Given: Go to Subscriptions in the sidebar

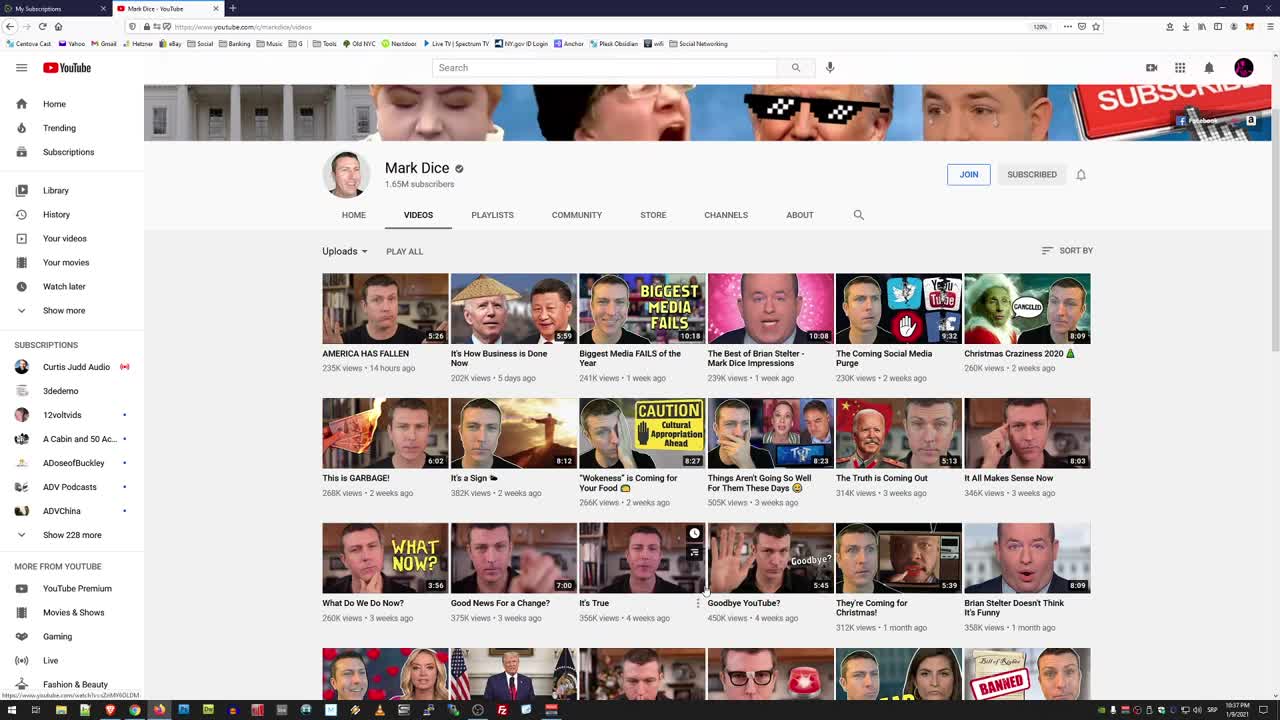Looking at the screenshot, I should pyautogui.click(x=68, y=152).
